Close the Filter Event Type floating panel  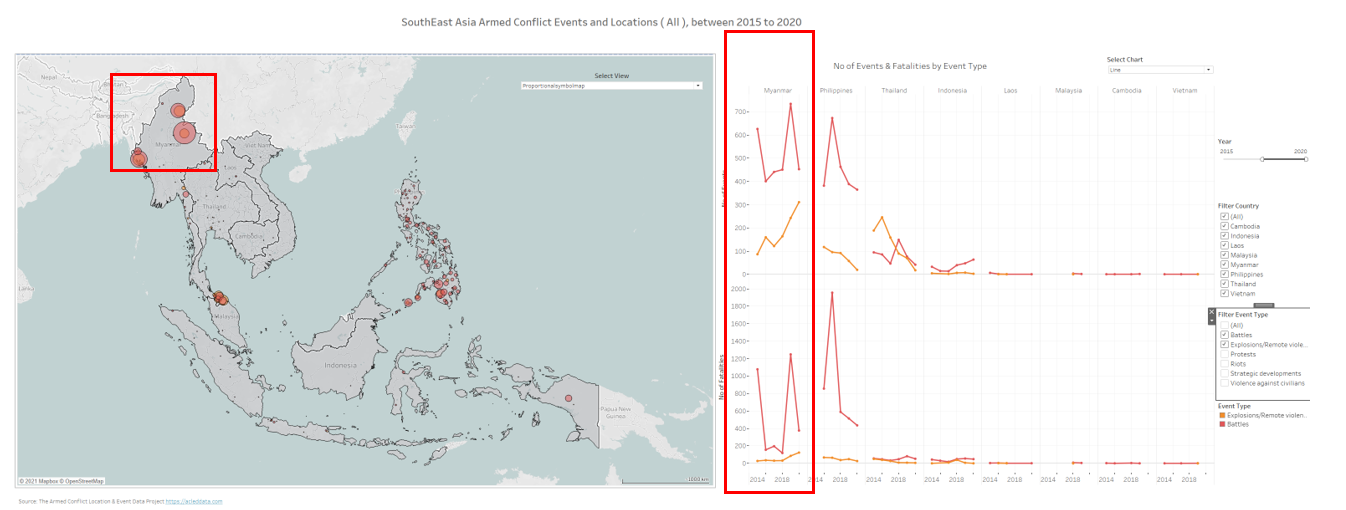tap(1212, 312)
